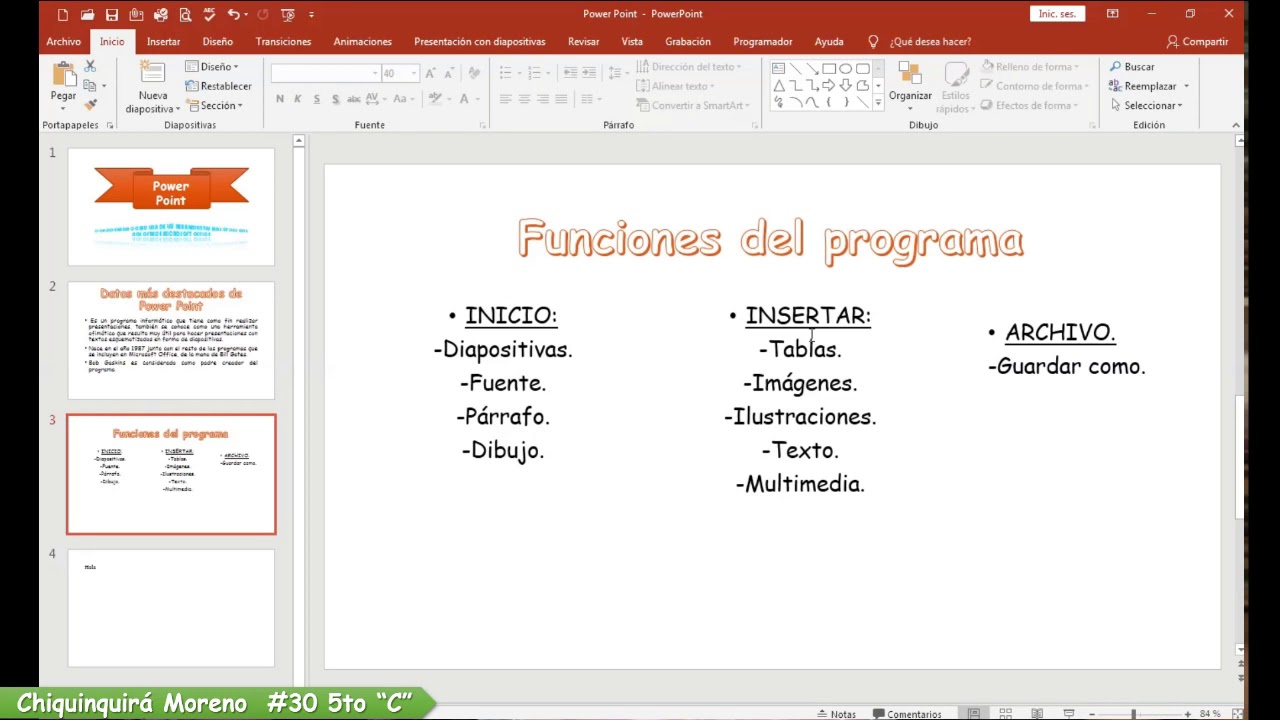1280x720 pixels.
Task: Toggle align left paragraph button
Action: point(506,99)
